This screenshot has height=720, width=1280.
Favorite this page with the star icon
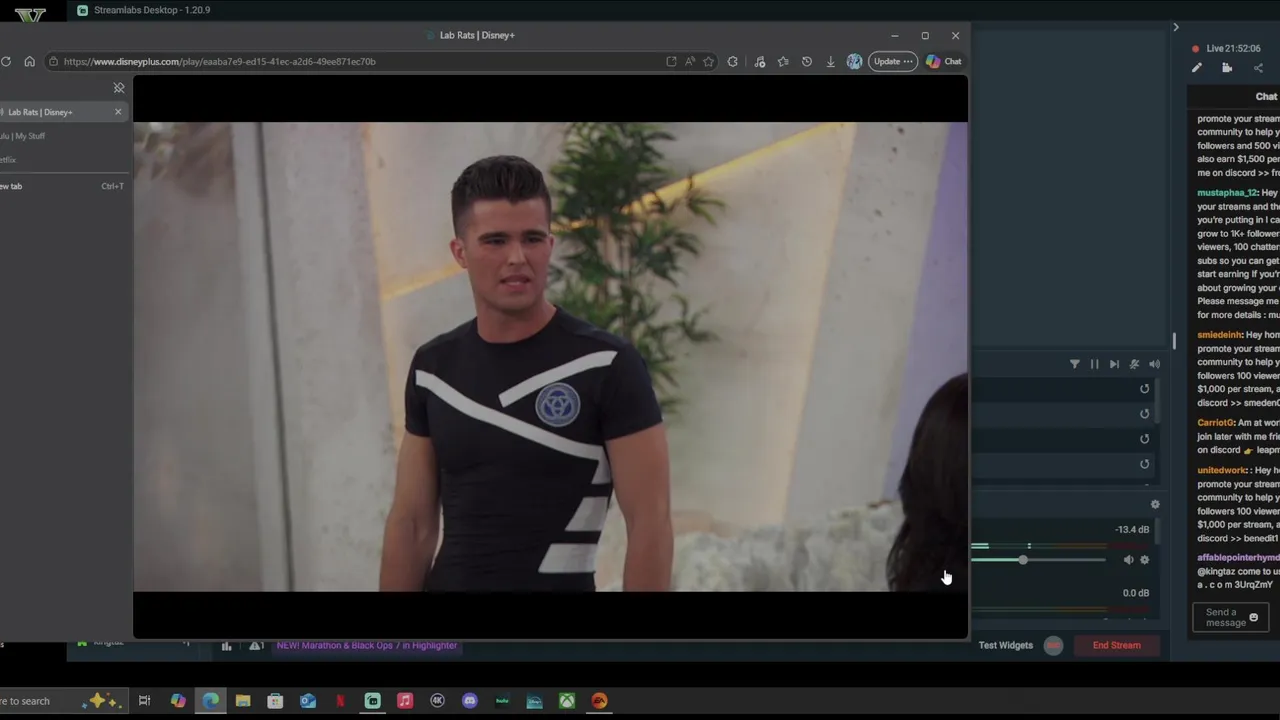coord(708,62)
